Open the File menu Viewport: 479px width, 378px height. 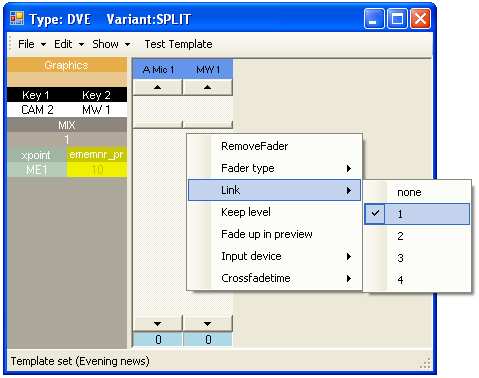[x=26, y=44]
